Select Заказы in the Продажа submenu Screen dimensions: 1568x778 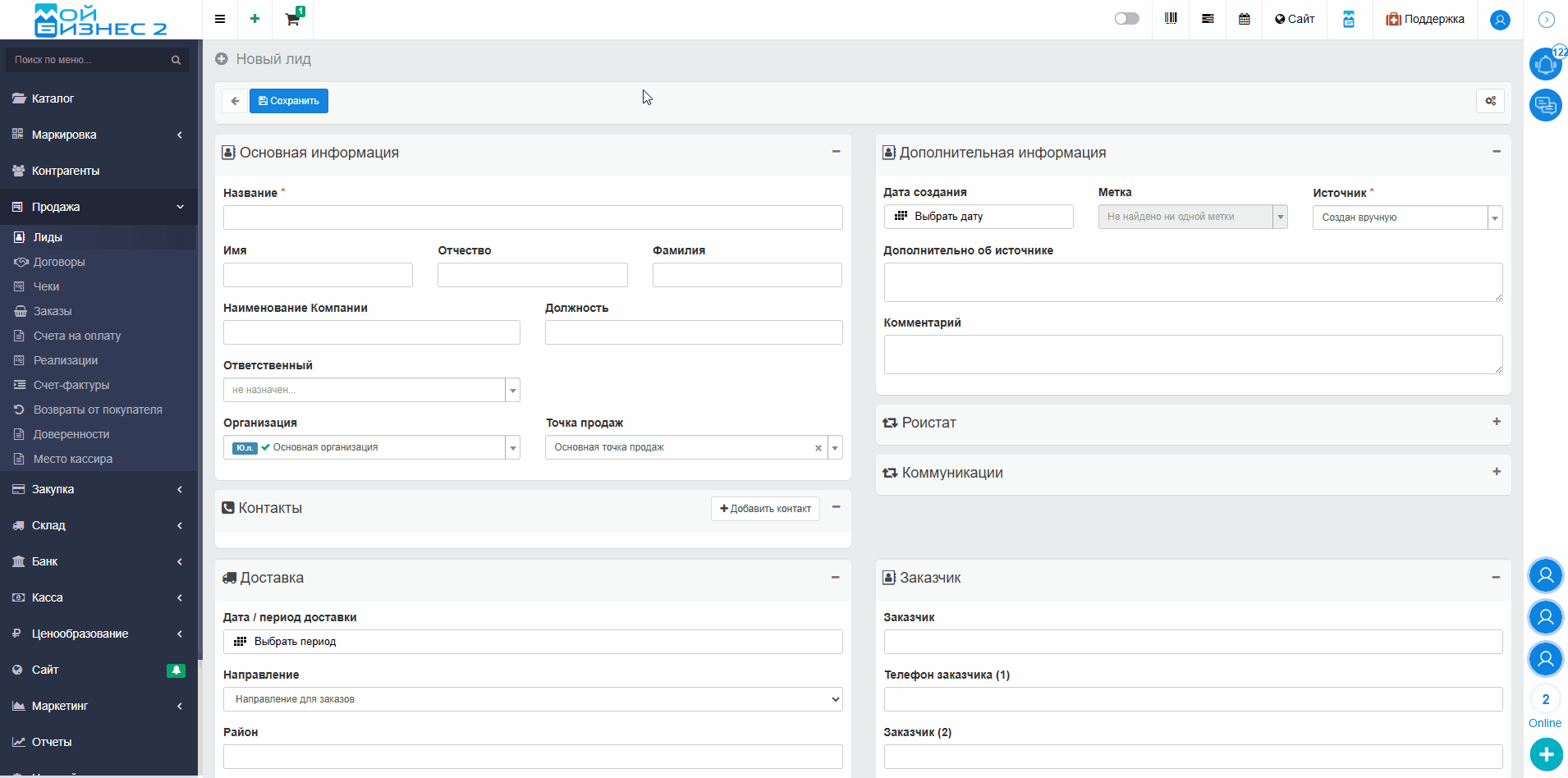[x=53, y=311]
